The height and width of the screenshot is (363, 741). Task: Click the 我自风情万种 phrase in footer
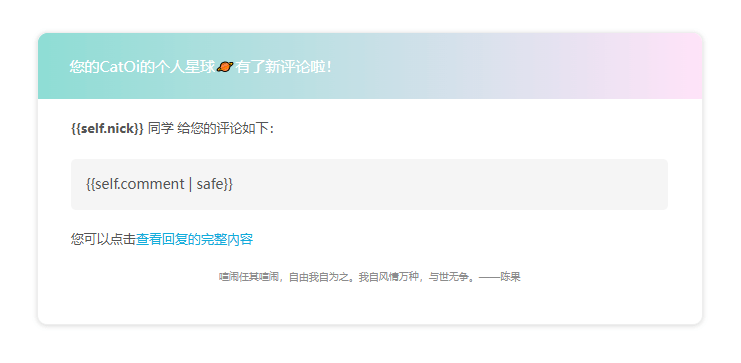pyautogui.click(x=388, y=277)
